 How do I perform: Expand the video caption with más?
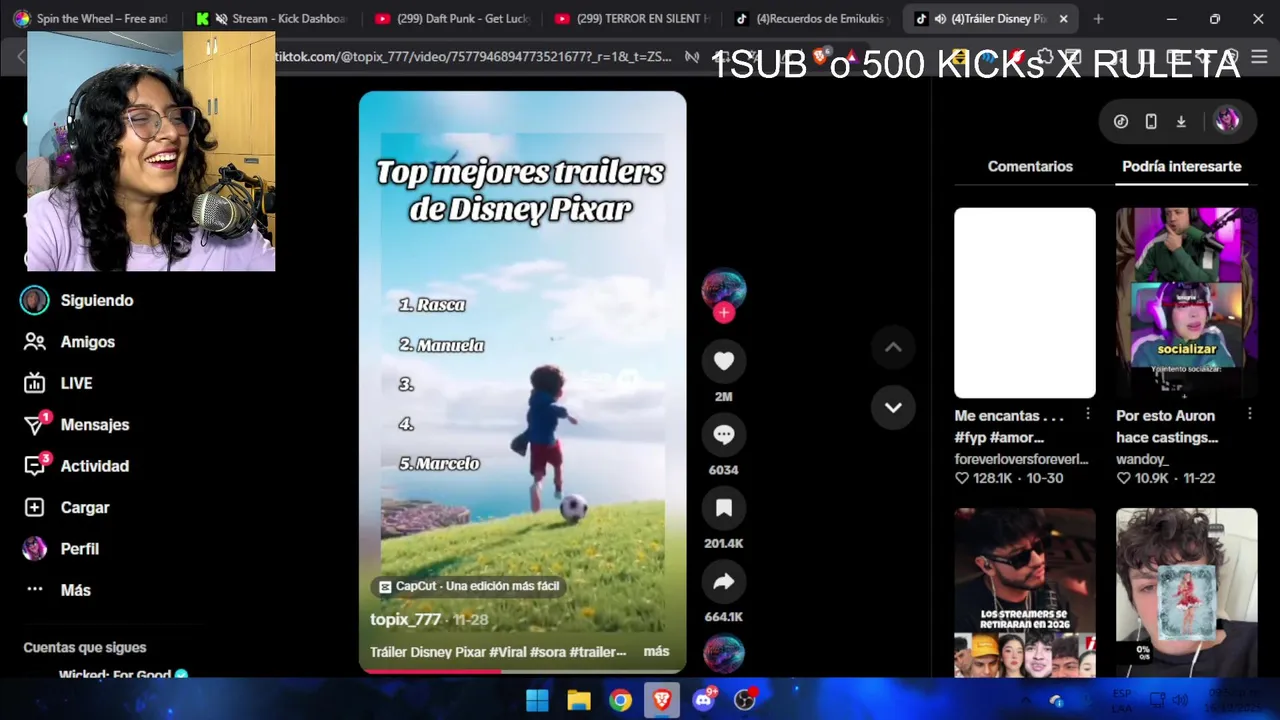[x=656, y=651]
